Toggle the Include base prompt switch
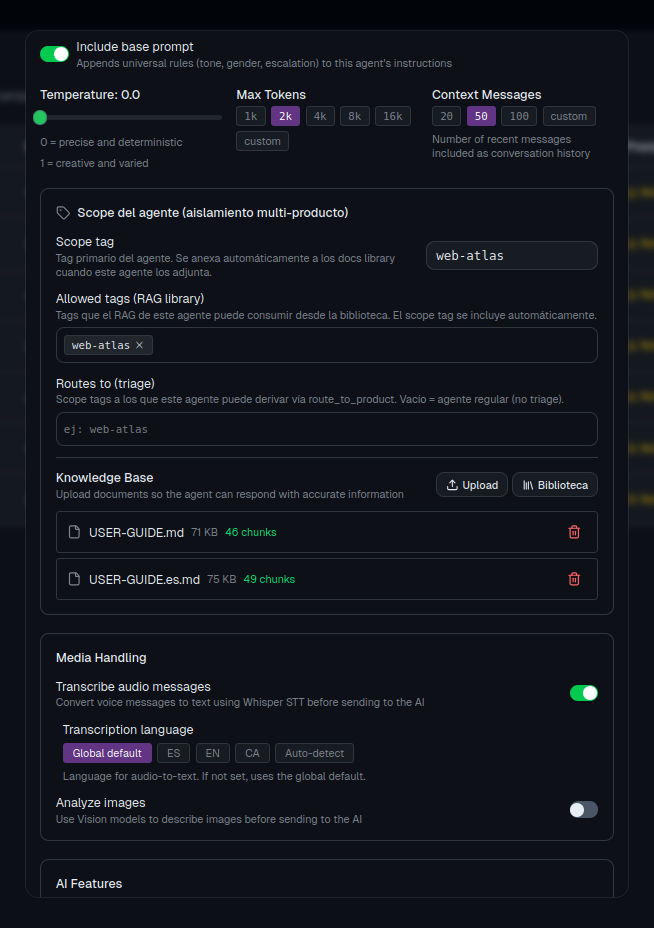This screenshot has width=654, height=928. 54,54
